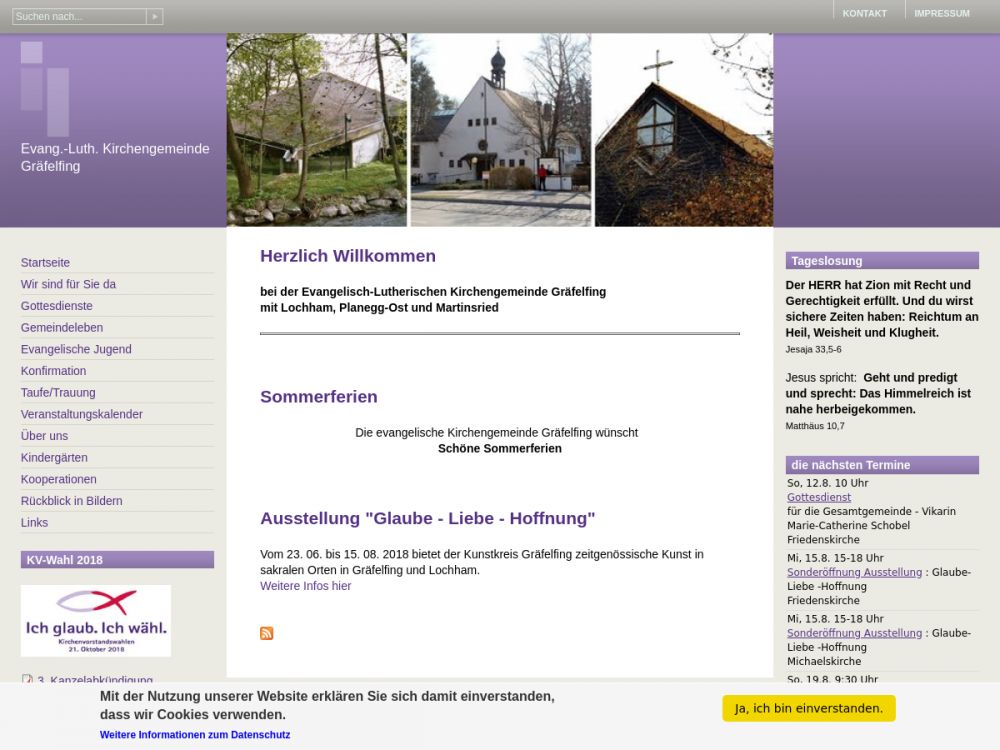Image resolution: width=1000 pixels, height=750 pixels.
Task: Open the Kontakt page
Action: click(x=864, y=14)
